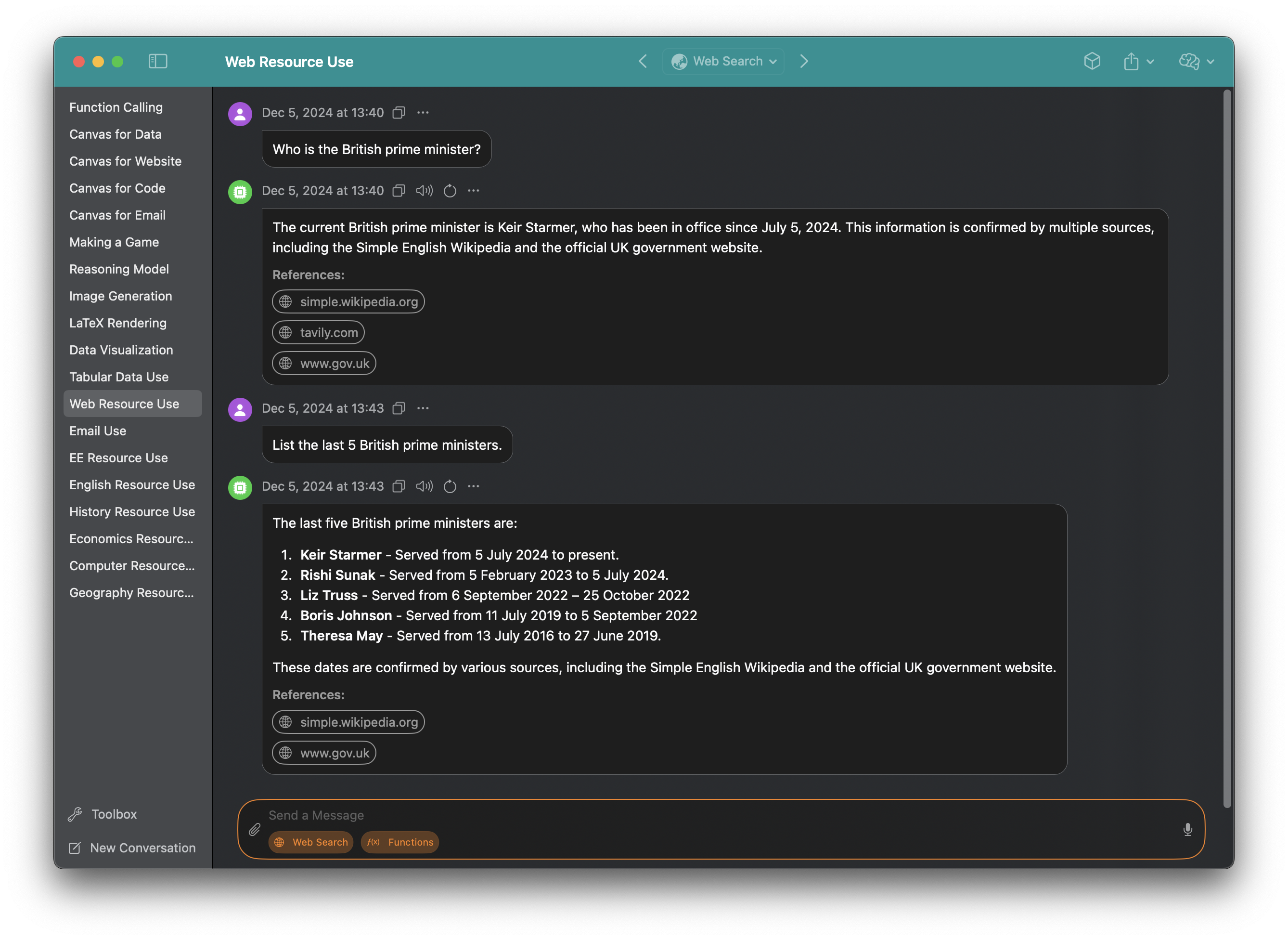
Task: Toggle the Functions pill in message box
Action: 400,842
